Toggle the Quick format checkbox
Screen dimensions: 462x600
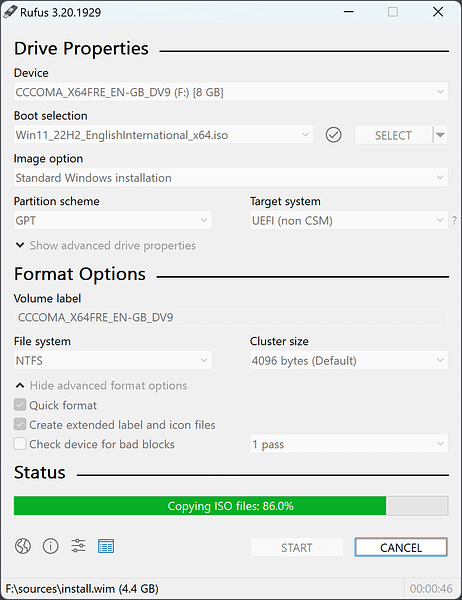tap(20, 405)
